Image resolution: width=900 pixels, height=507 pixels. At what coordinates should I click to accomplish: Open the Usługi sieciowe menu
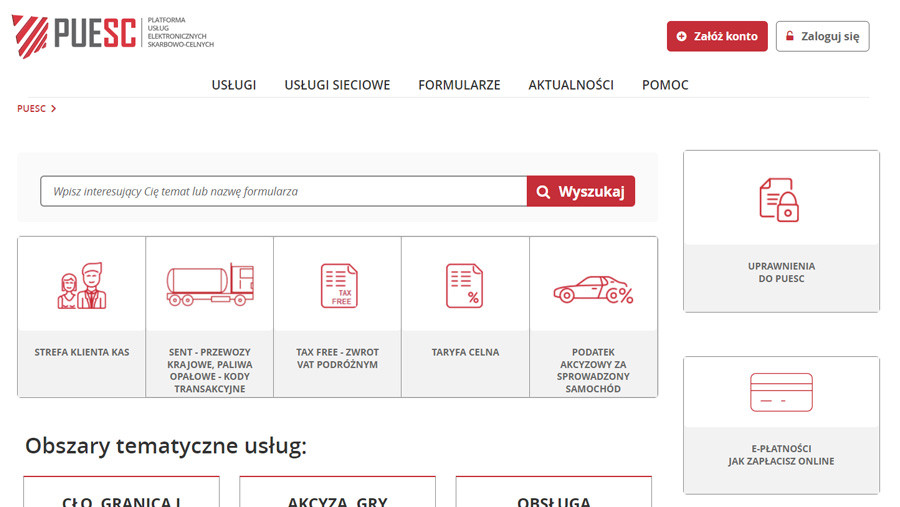tap(337, 85)
